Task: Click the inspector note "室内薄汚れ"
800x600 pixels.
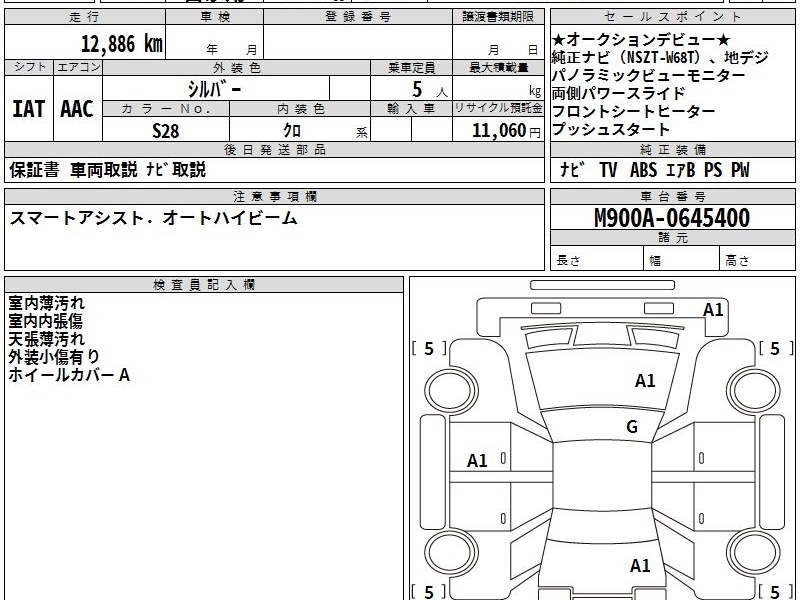Action: point(46,303)
